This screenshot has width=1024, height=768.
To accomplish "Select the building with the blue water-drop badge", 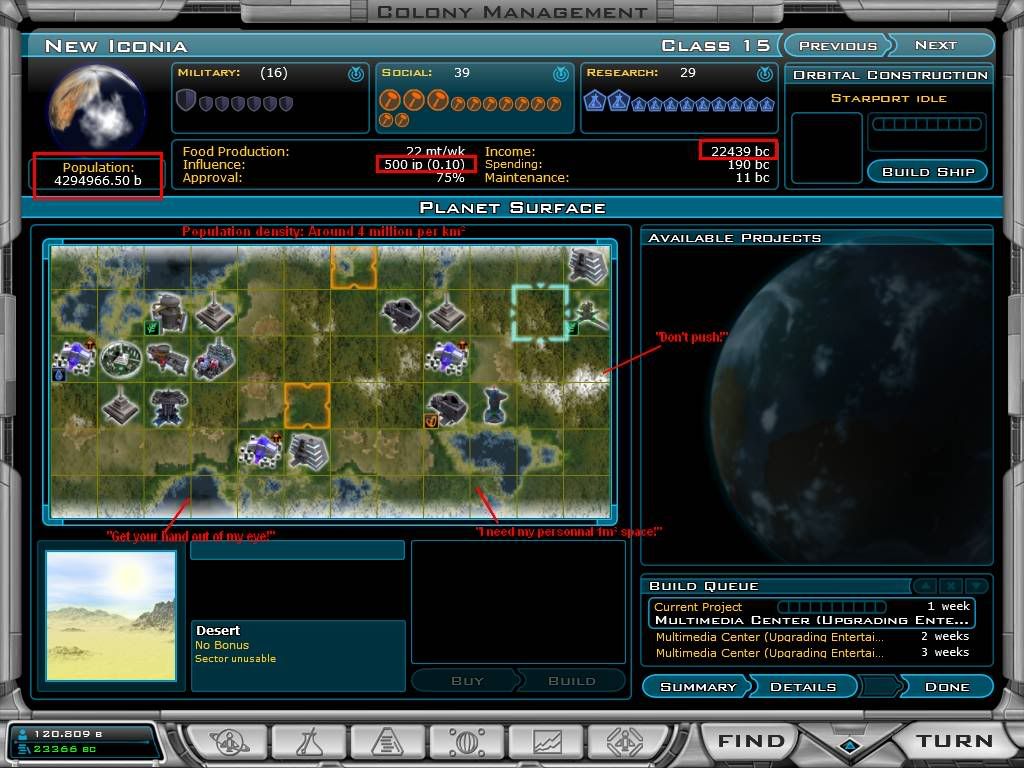I will click(74, 359).
